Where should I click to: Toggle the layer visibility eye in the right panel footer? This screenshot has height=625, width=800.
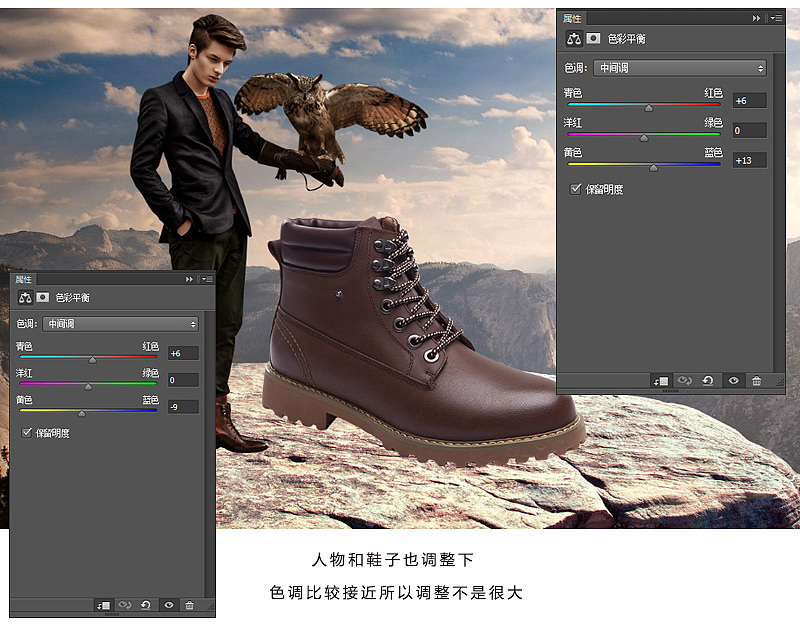(734, 381)
